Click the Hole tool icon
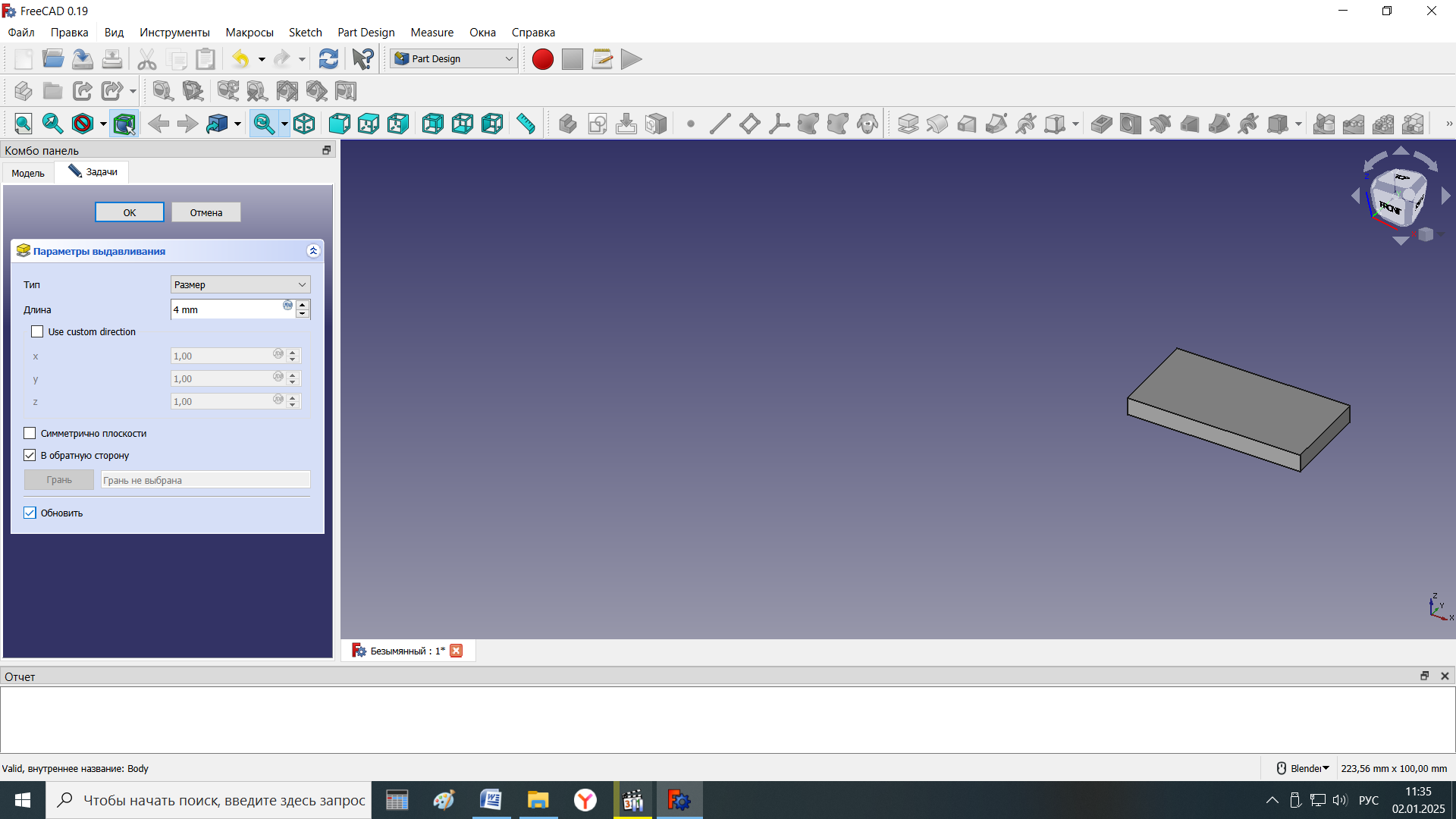Viewport: 1456px width, 819px height. (x=1131, y=124)
